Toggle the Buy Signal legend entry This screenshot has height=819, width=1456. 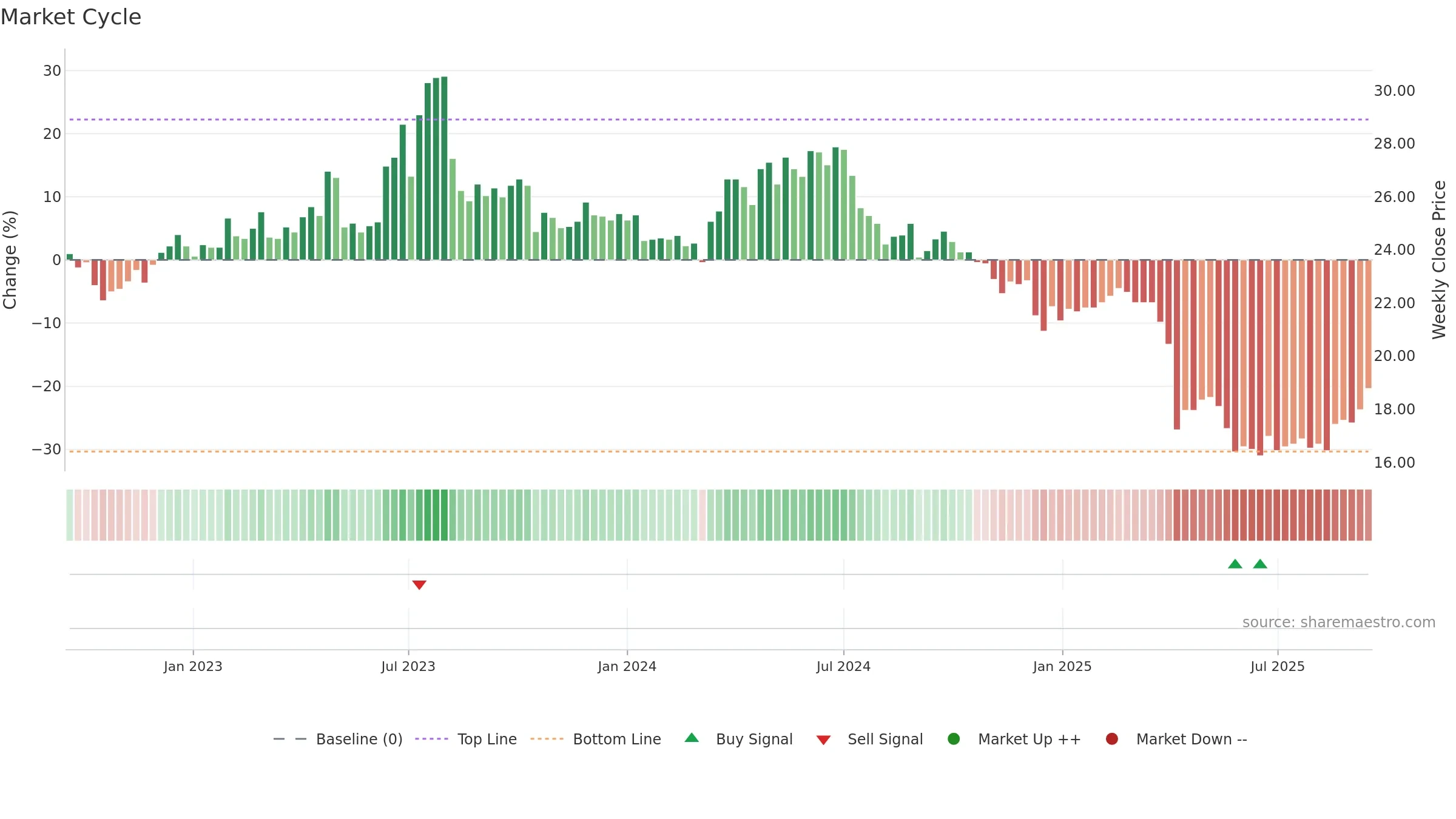coord(738,739)
